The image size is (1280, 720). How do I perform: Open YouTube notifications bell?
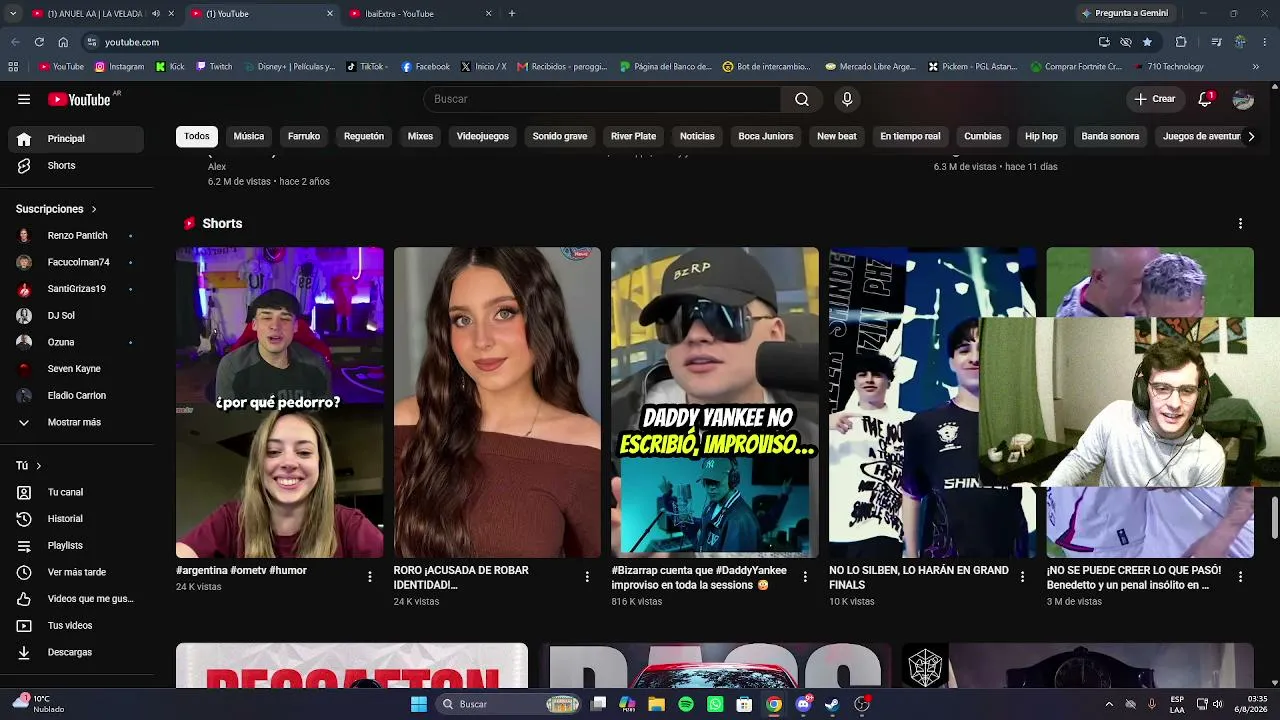click(1205, 99)
